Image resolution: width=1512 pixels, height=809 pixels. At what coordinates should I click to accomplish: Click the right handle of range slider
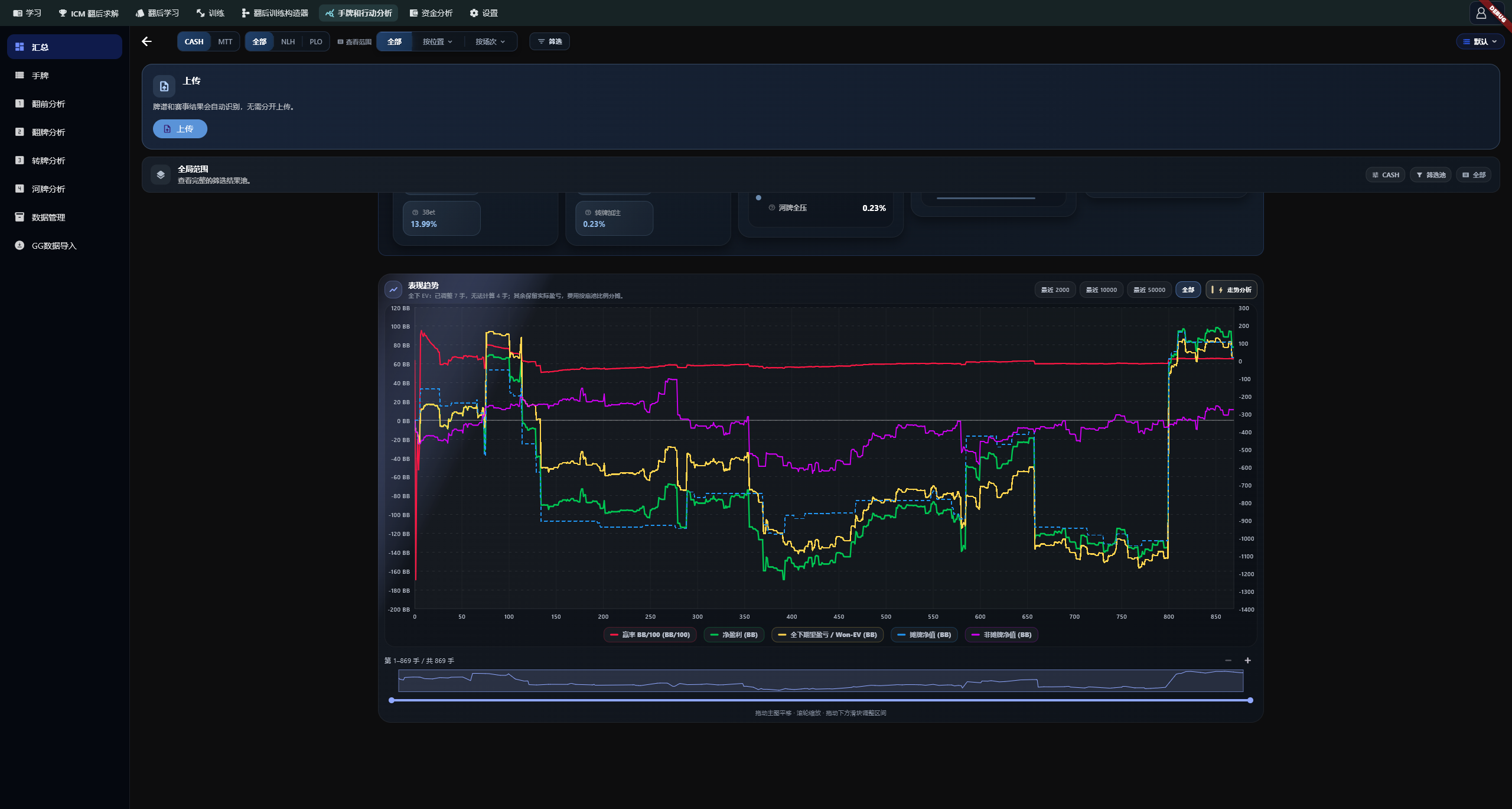[x=1250, y=700]
